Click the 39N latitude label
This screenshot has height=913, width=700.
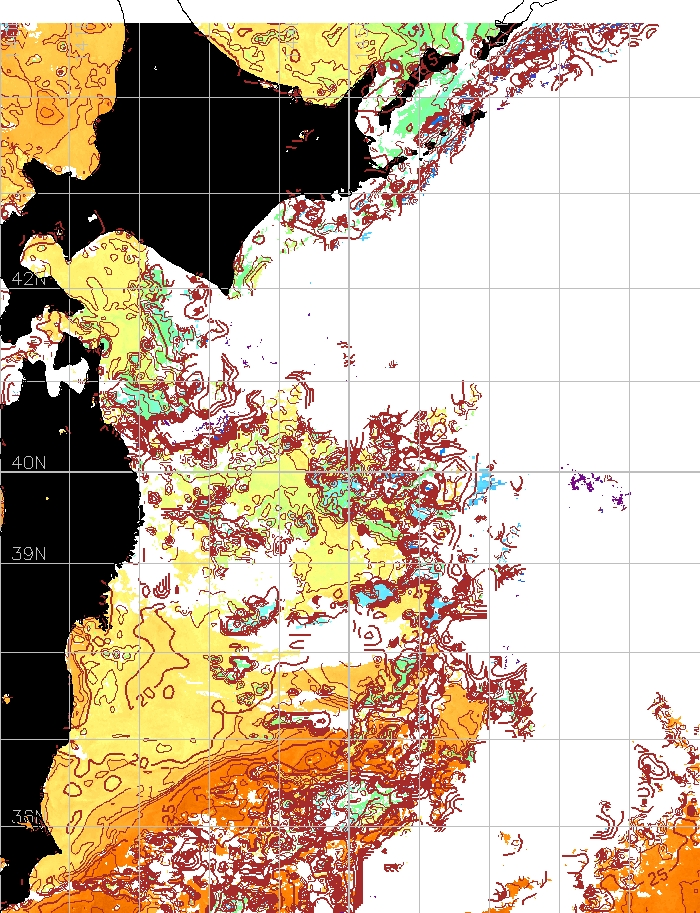click(29, 554)
